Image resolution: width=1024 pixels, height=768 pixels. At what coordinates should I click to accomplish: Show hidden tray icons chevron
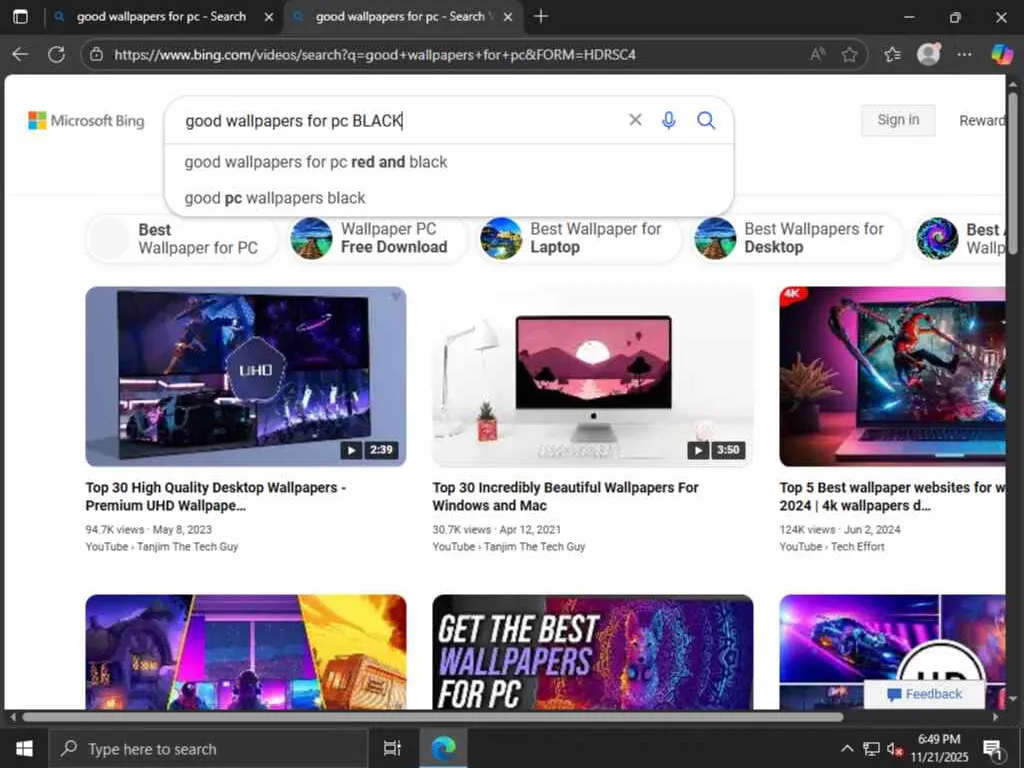coord(847,748)
